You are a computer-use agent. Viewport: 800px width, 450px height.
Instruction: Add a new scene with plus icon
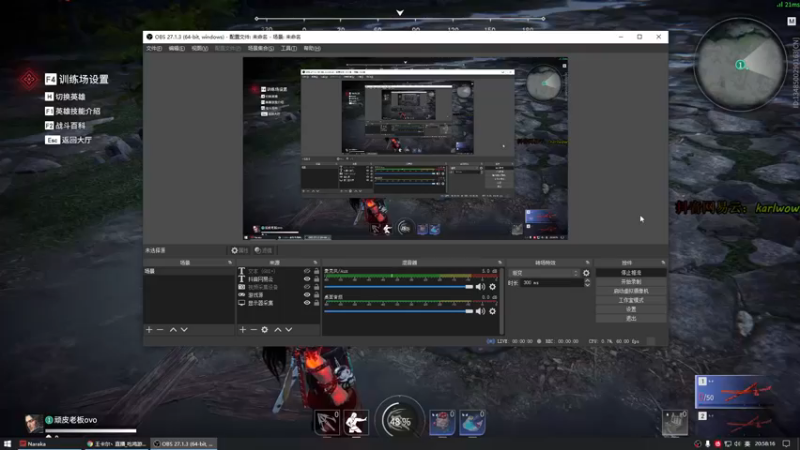pos(149,330)
